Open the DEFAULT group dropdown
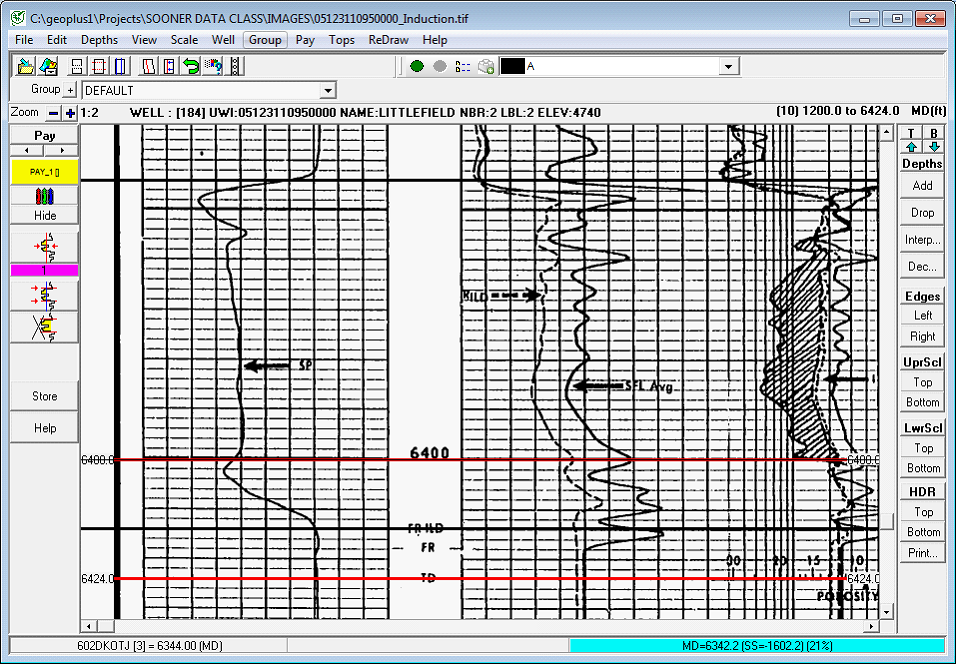Screen dimensions: 957x665 [x=327, y=91]
